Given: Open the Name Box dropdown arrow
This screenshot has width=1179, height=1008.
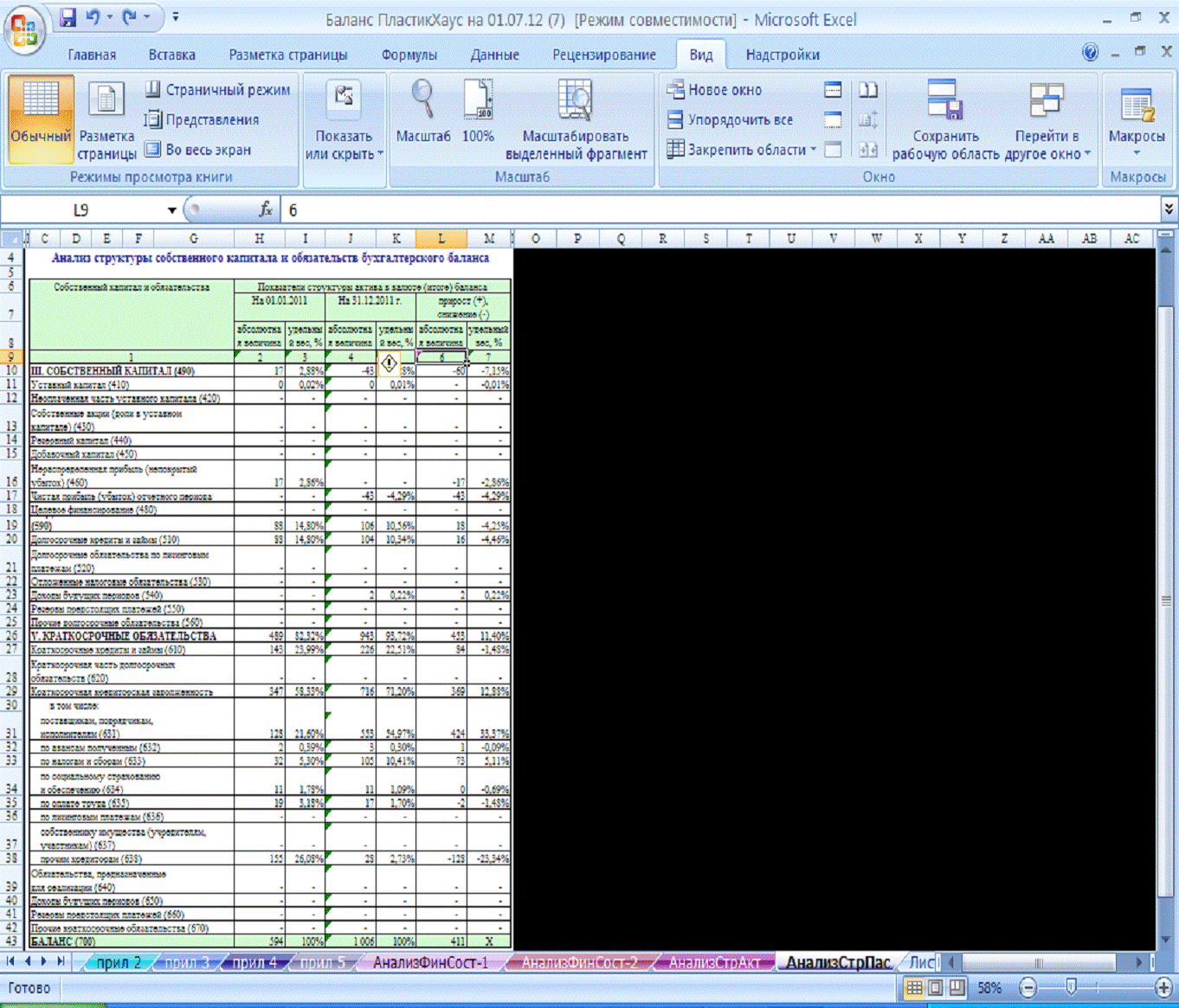Looking at the screenshot, I should click(x=171, y=210).
